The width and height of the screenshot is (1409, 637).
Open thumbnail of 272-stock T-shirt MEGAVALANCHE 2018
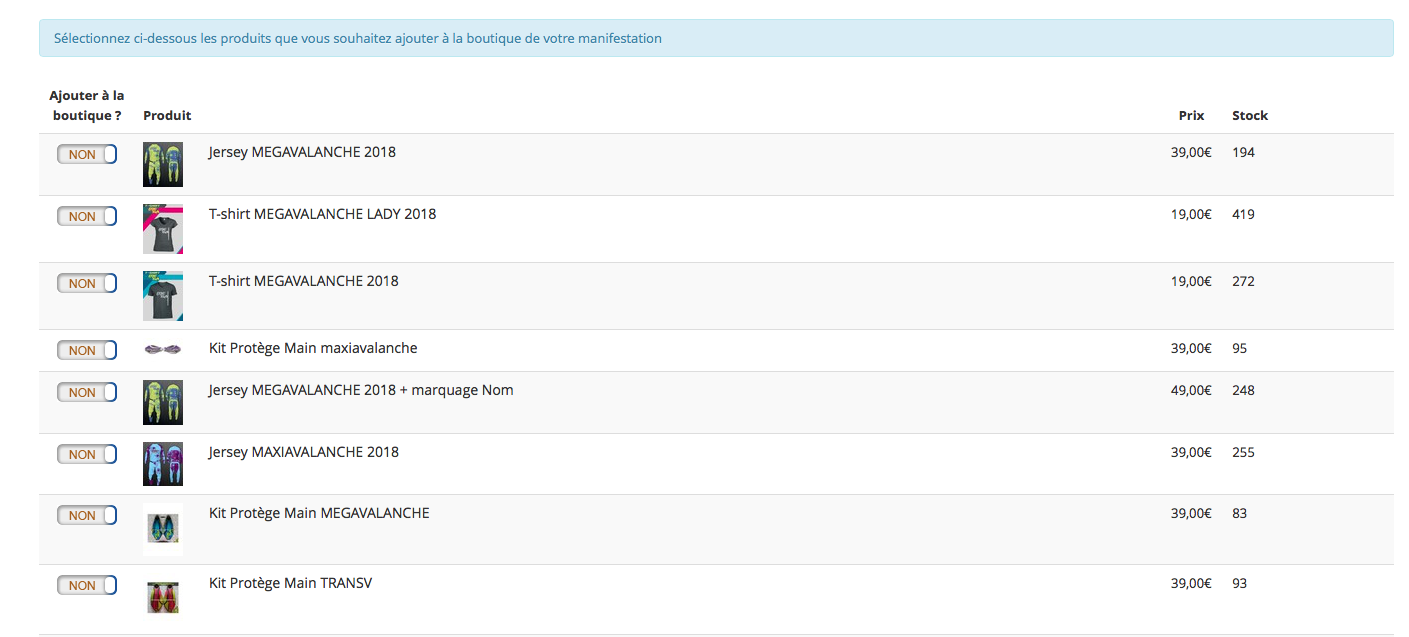[163, 296]
